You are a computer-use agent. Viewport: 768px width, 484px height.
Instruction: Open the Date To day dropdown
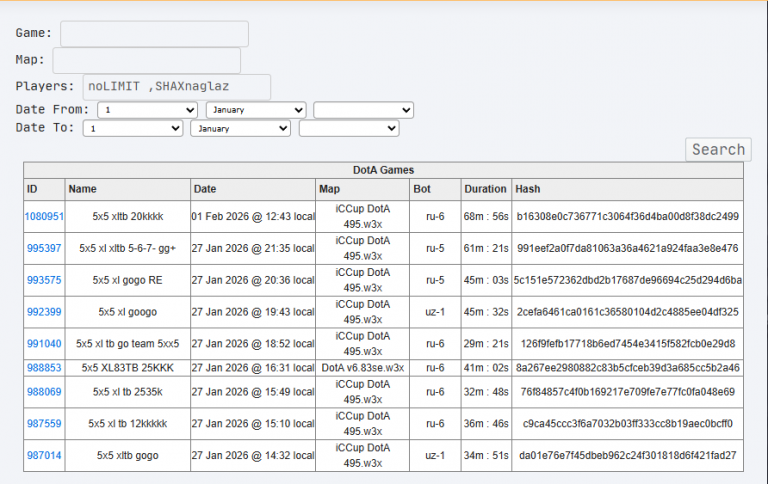coord(133,128)
